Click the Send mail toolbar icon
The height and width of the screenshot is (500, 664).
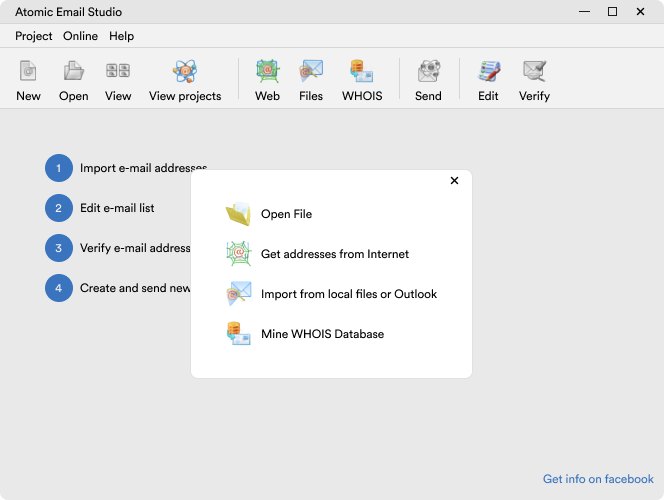point(428,72)
